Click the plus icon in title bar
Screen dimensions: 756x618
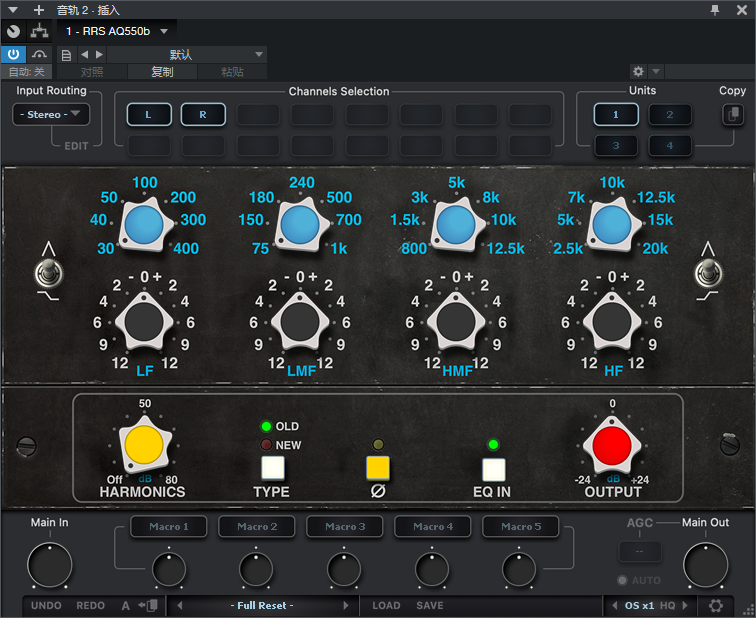[39, 10]
